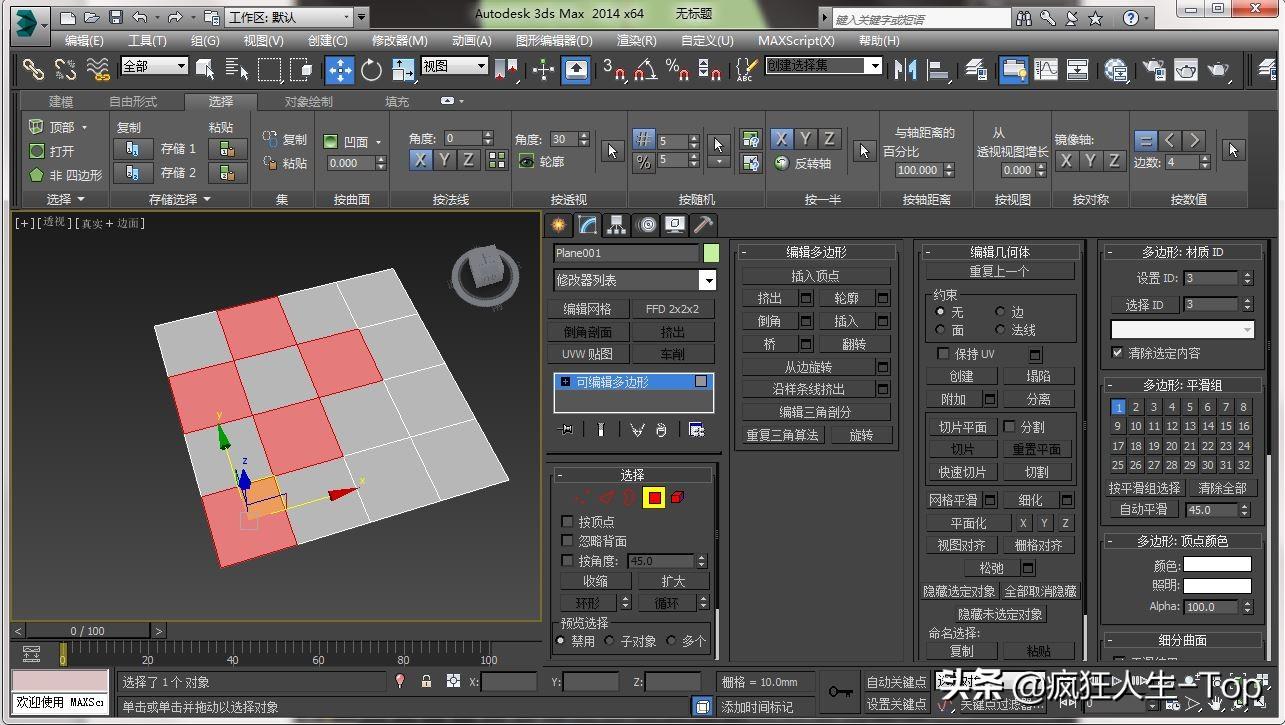Open the Display command panel tab

[x=675, y=224]
